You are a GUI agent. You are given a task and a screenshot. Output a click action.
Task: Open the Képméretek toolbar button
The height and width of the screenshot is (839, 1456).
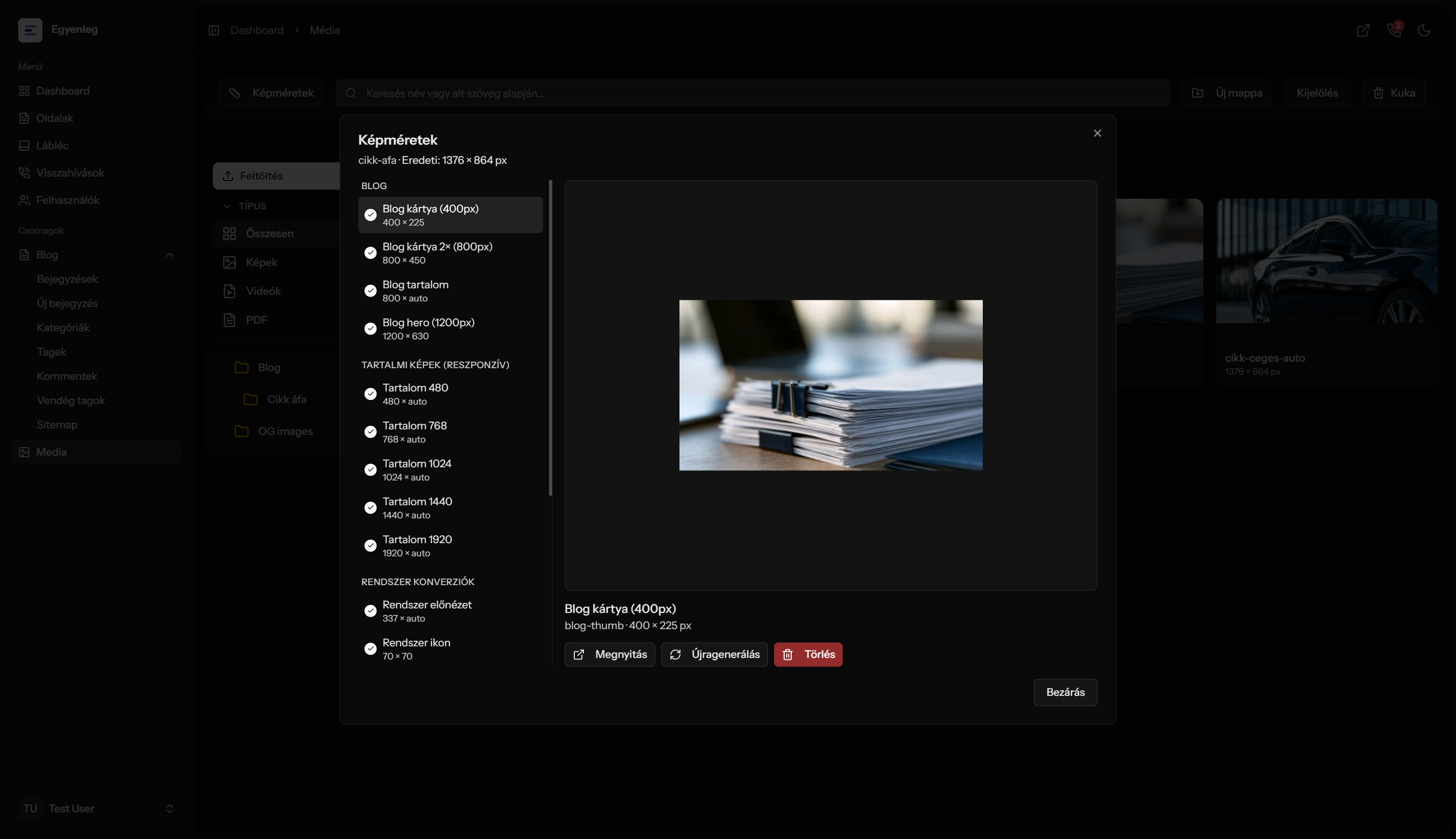pyautogui.click(x=271, y=93)
